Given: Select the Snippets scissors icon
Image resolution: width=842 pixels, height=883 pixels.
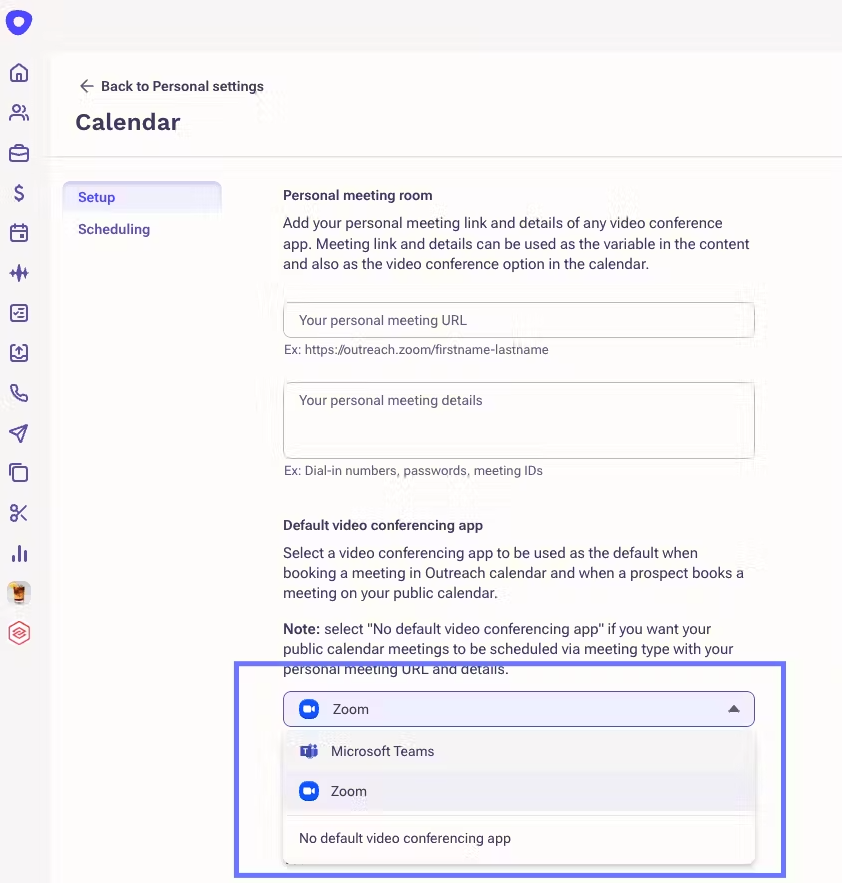Looking at the screenshot, I should (19, 513).
